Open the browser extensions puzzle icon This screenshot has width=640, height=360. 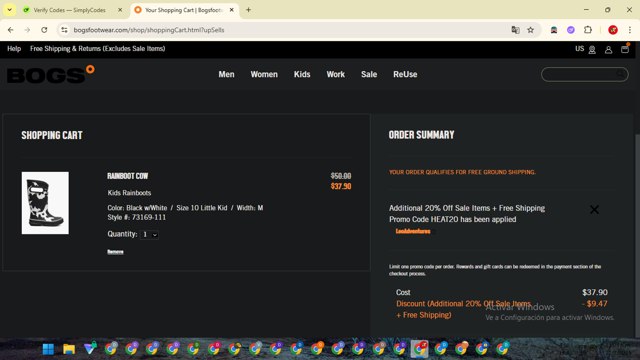pos(588,30)
